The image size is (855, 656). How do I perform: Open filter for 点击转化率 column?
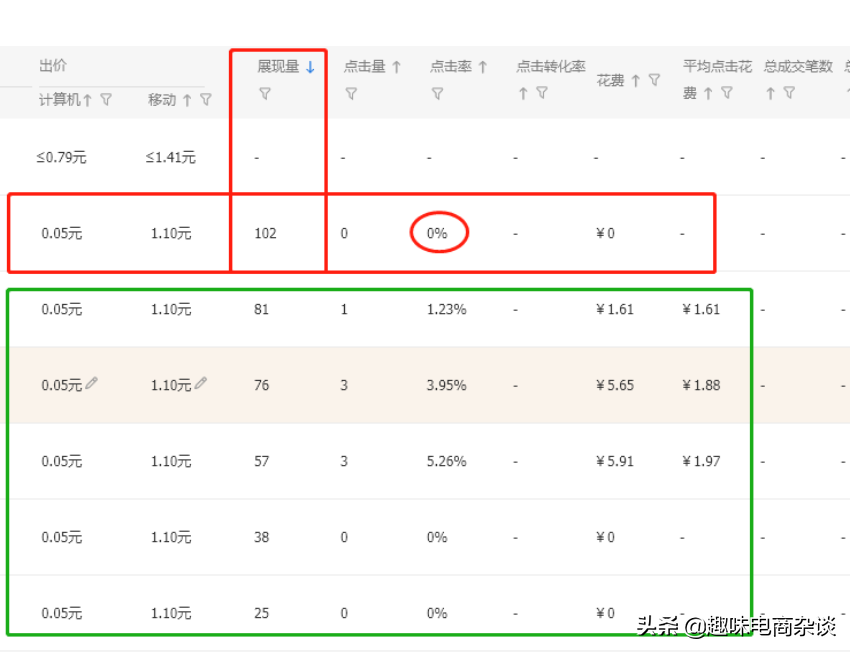pos(542,93)
